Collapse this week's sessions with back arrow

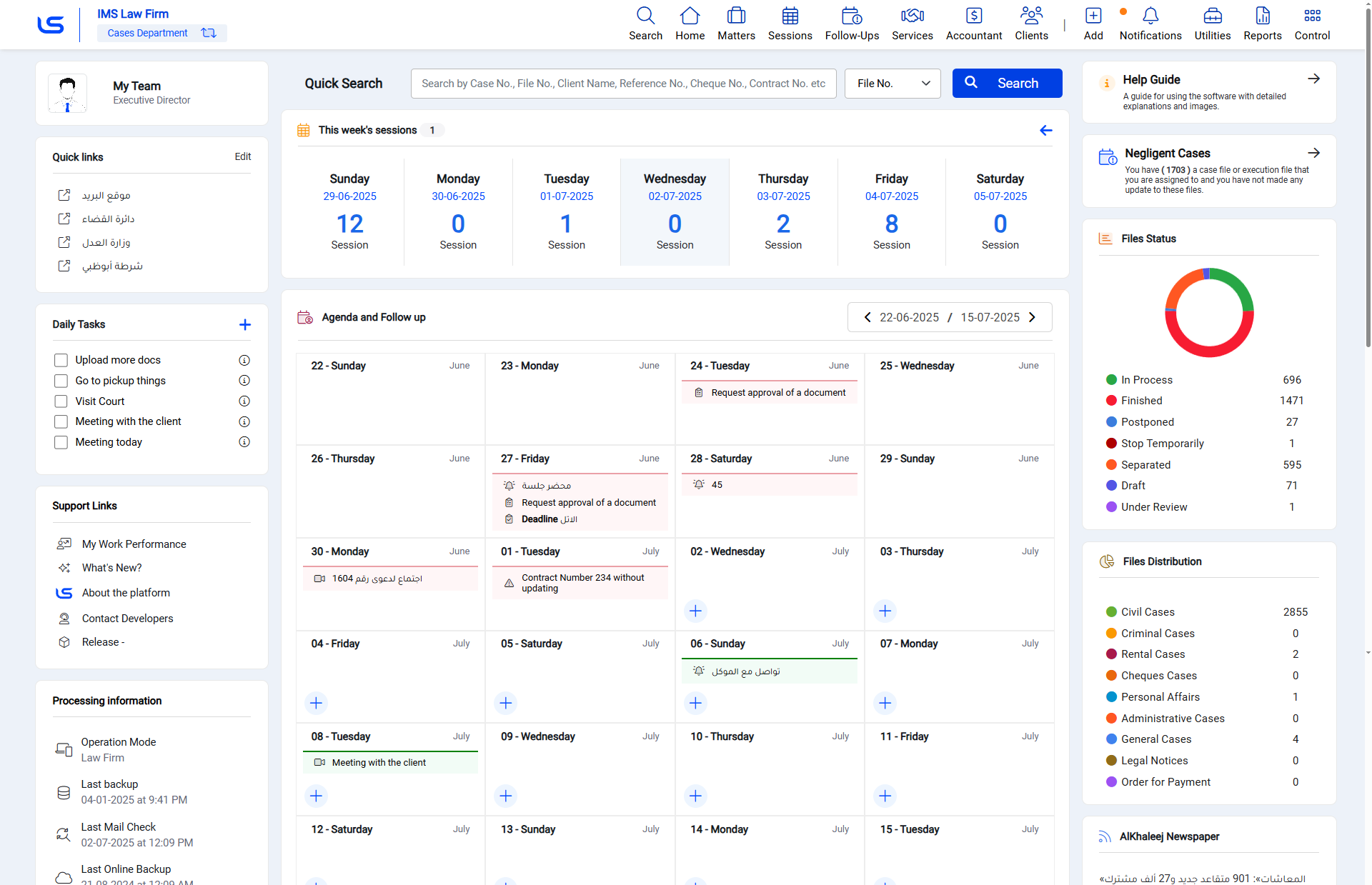(1045, 131)
